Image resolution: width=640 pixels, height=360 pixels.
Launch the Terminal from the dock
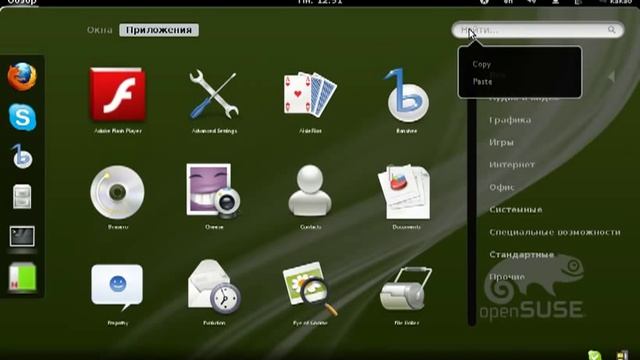(x=22, y=237)
